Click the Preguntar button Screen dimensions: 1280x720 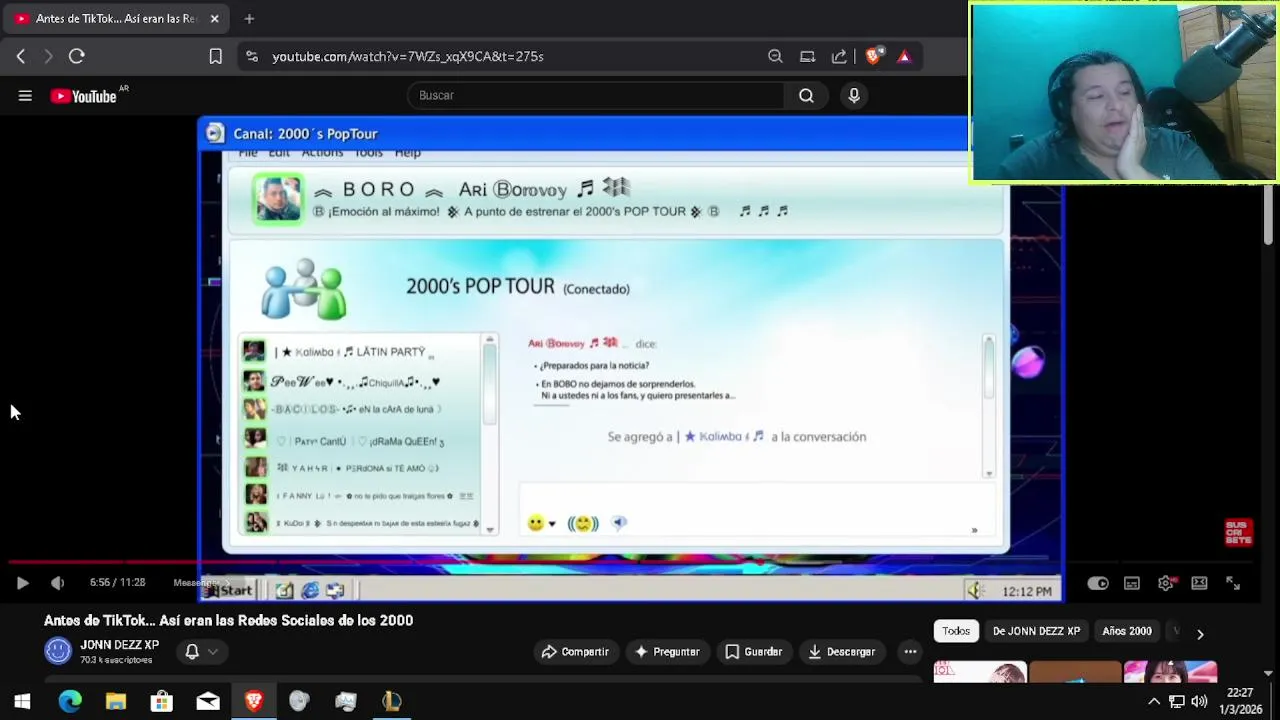pos(666,652)
